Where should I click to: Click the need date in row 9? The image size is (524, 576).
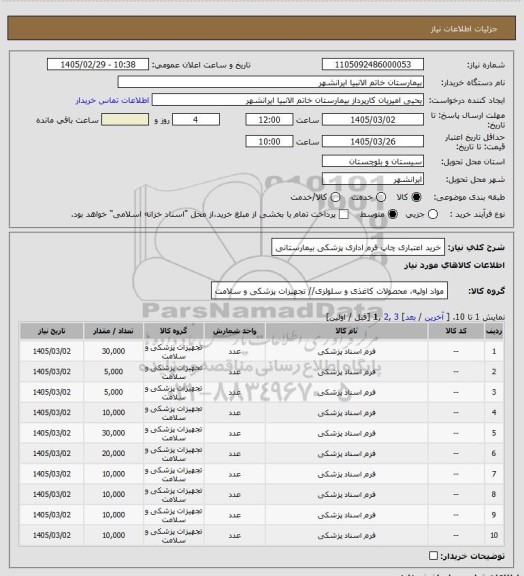tap(51, 515)
